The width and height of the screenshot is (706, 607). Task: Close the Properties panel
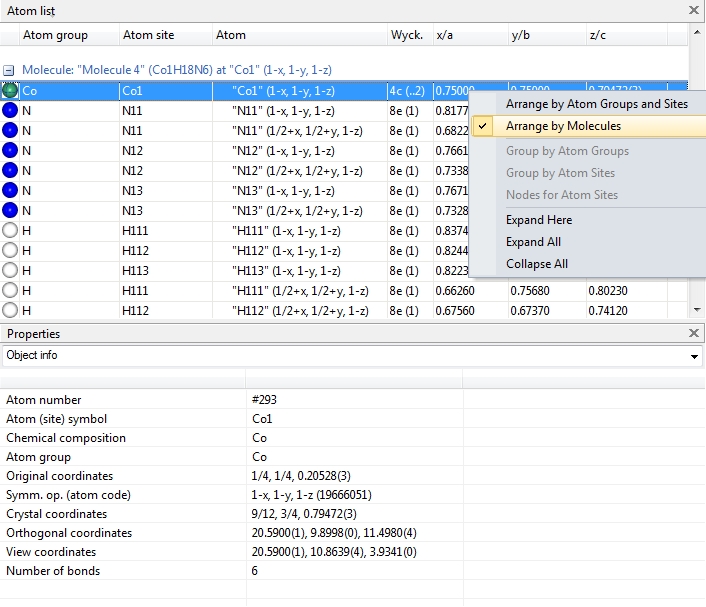694,333
